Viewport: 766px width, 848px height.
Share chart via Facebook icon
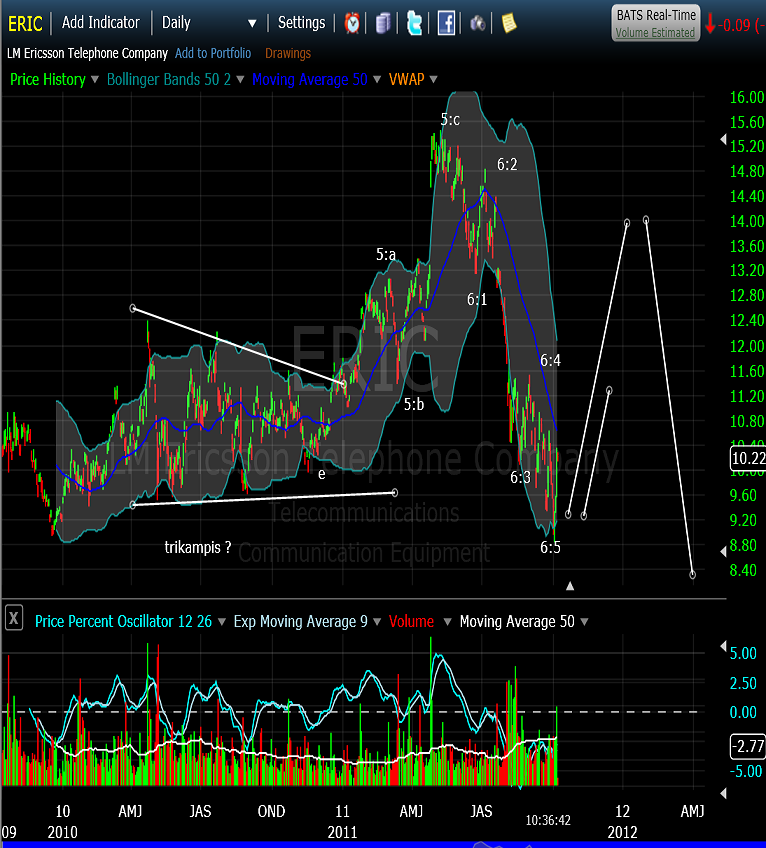click(446, 23)
